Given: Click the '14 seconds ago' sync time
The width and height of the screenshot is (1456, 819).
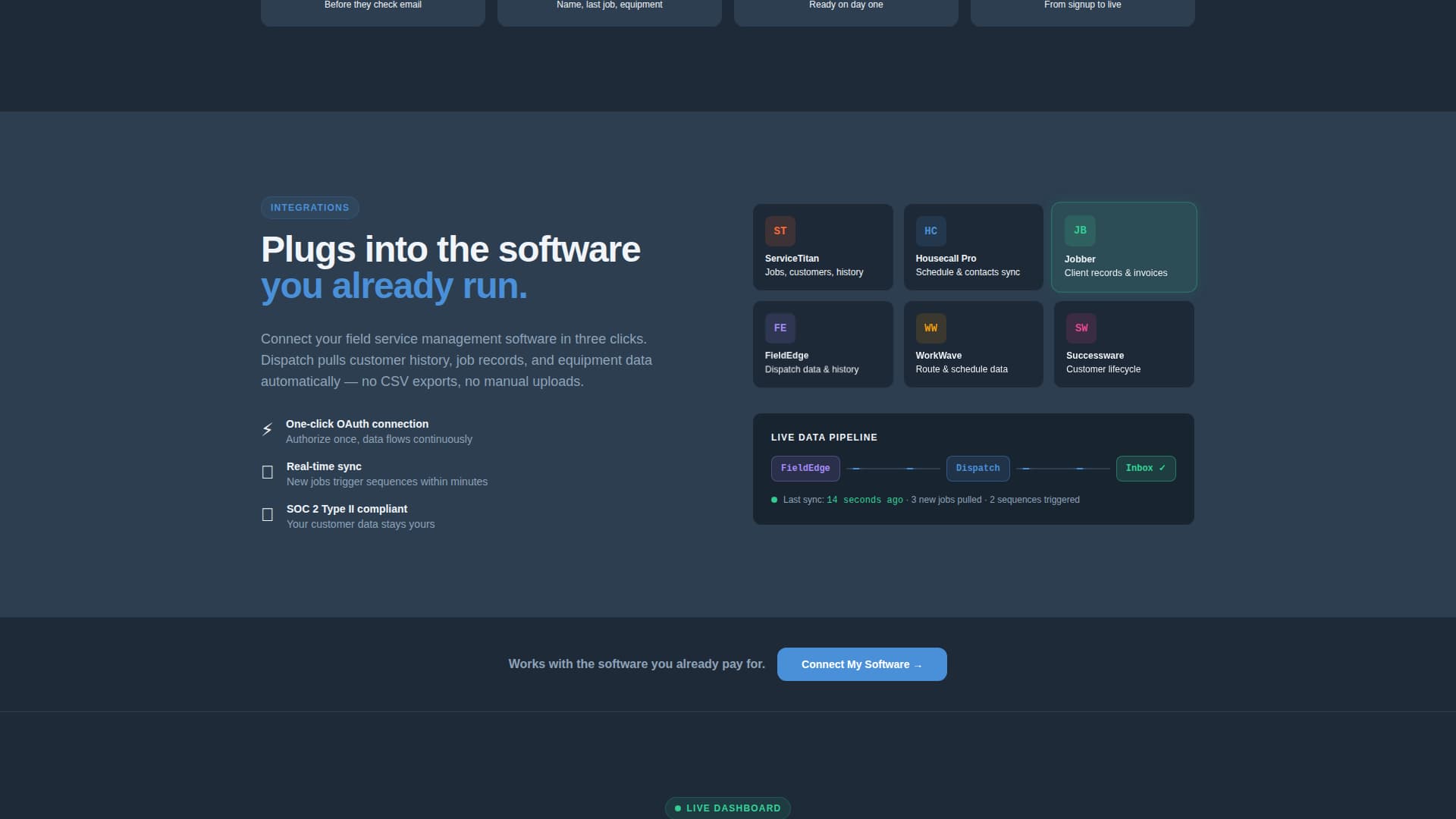Looking at the screenshot, I should tap(864, 500).
